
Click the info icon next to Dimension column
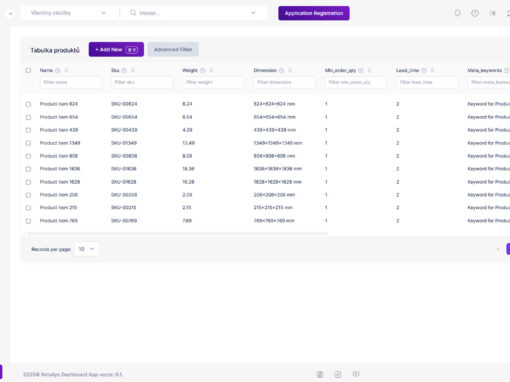tap(281, 70)
